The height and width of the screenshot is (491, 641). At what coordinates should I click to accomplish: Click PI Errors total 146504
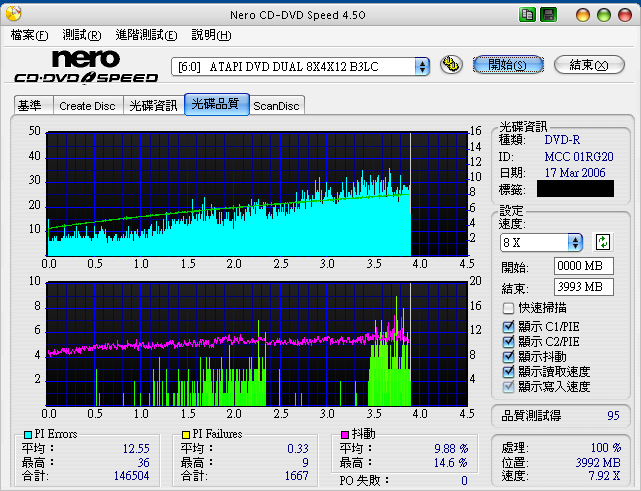(x=132, y=476)
